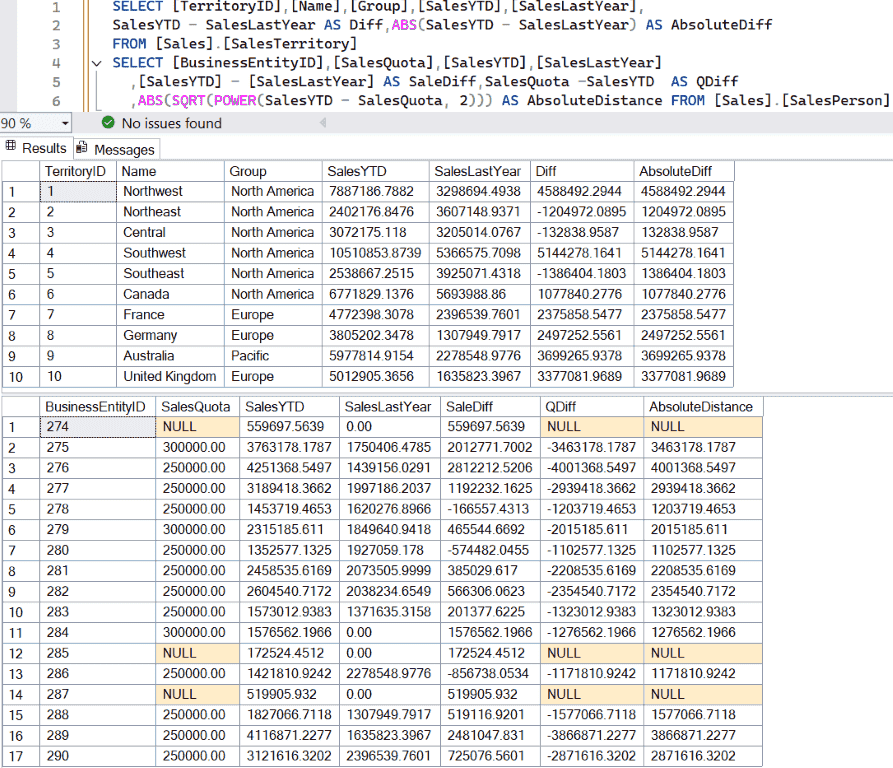Click the zoom box dropdown arrow
The height and width of the screenshot is (768, 893).
coord(62,122)
